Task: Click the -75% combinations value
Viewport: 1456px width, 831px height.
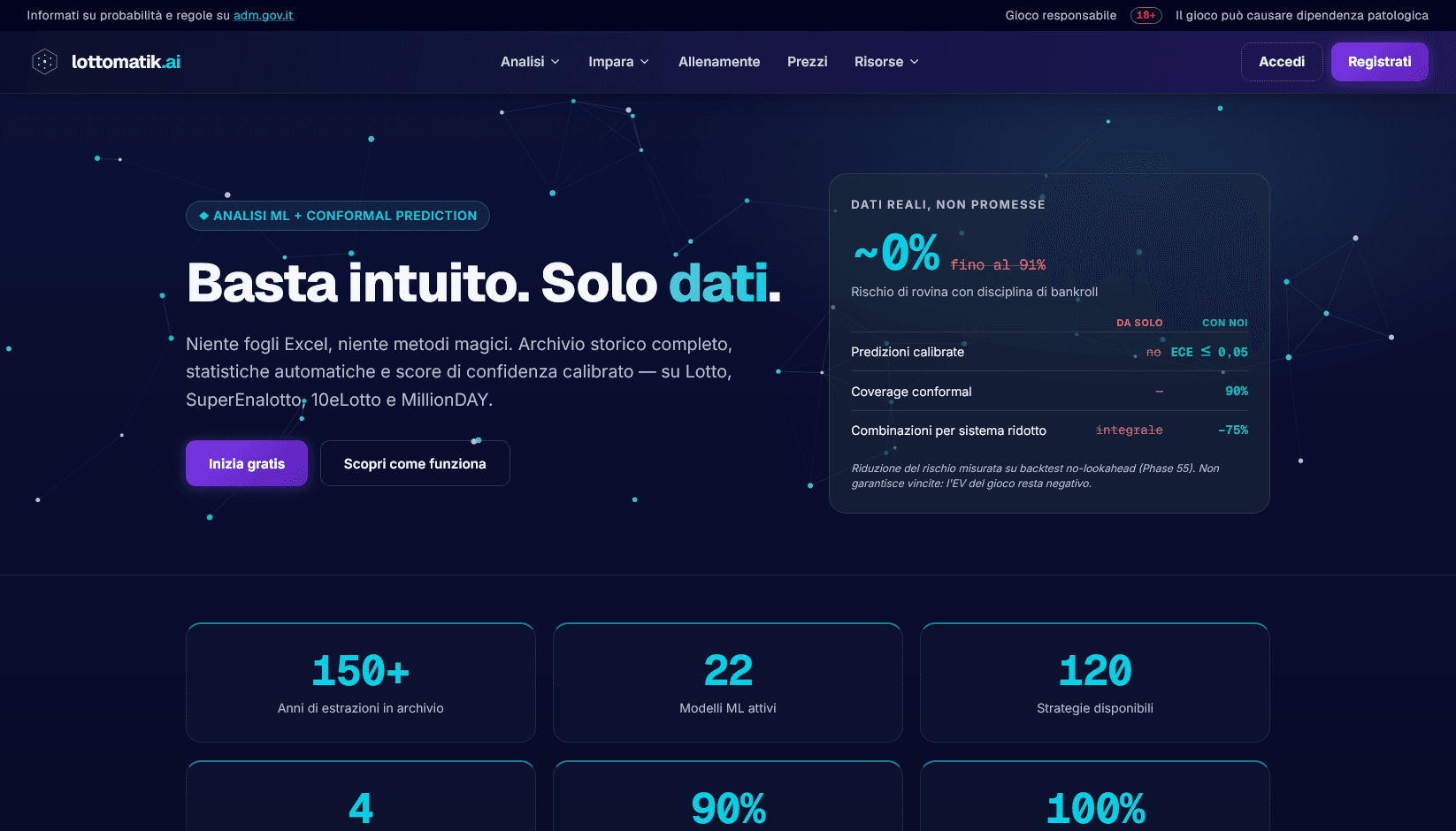Action: coord(1233,430)
